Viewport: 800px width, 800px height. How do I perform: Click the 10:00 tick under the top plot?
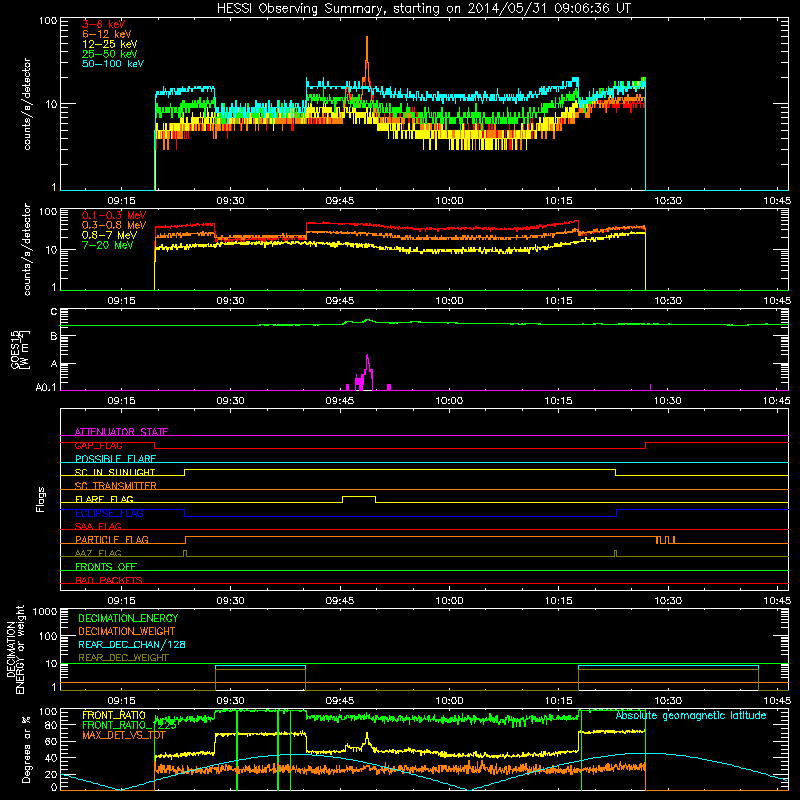coord(449,201)
